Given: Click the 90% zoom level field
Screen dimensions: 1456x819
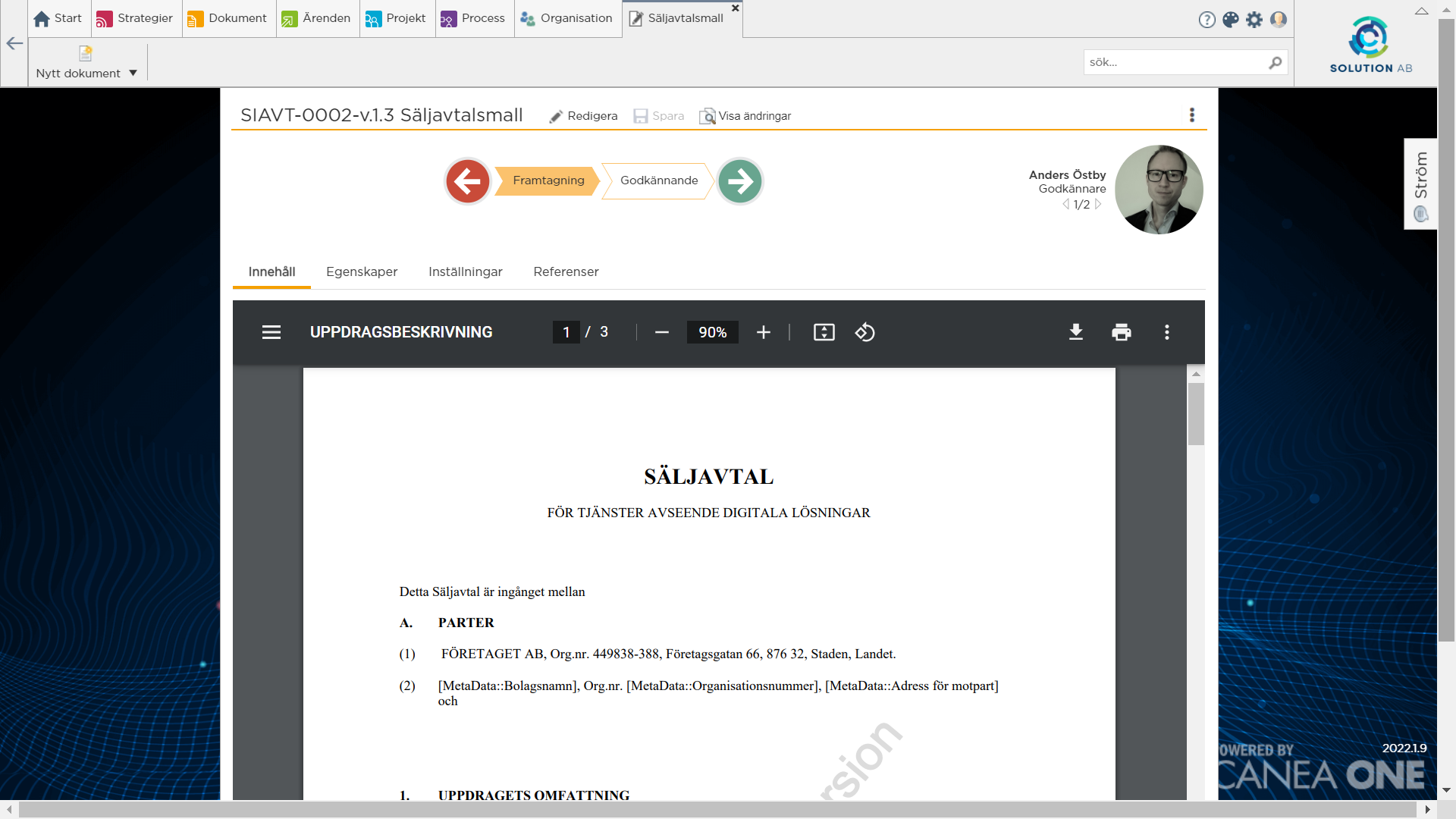Looking at the screenshot, I should click(x=712, y=332).
